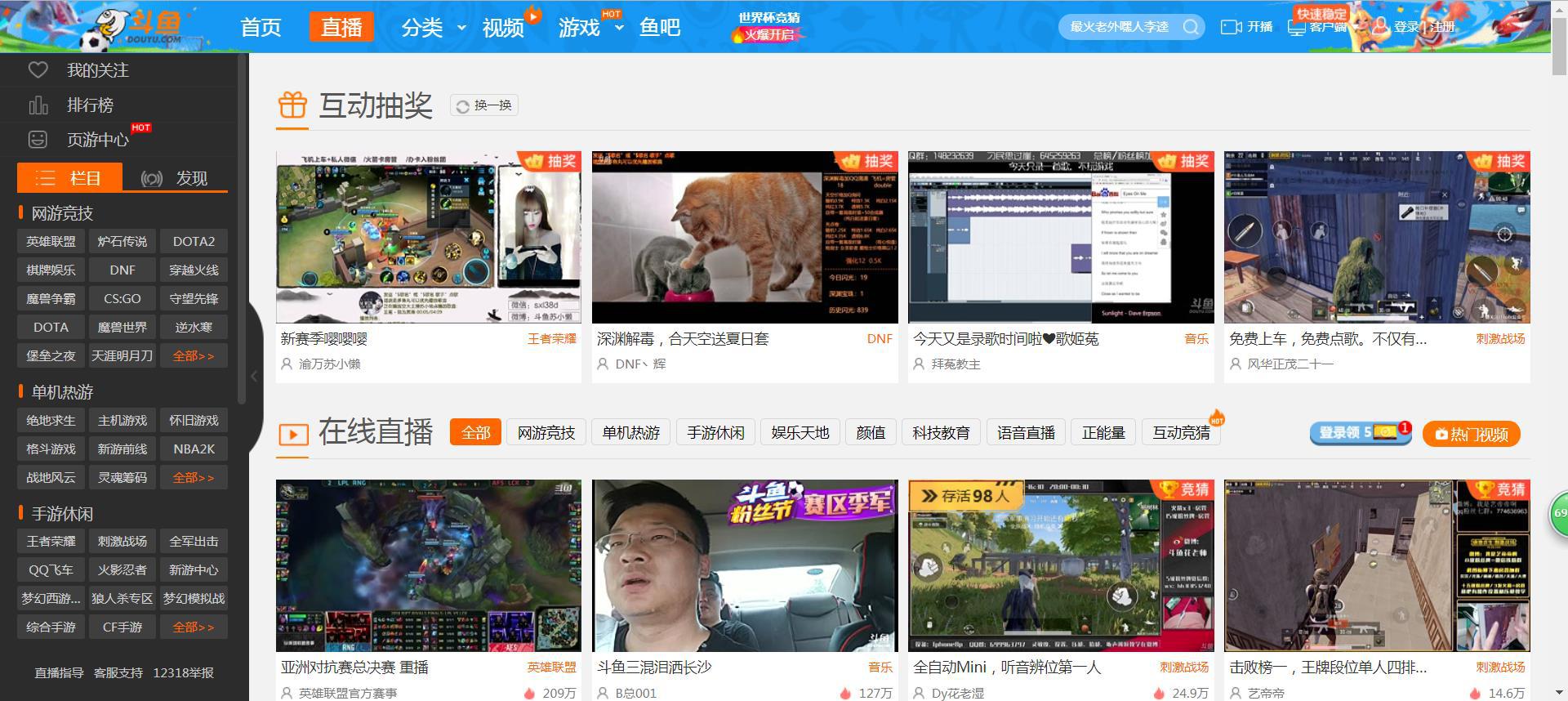Viewport: 1568px width, 701px height.
Task: Open 亚洲对抗赛总决赛 重播 thumbnail
Action: tap(429, 565)
